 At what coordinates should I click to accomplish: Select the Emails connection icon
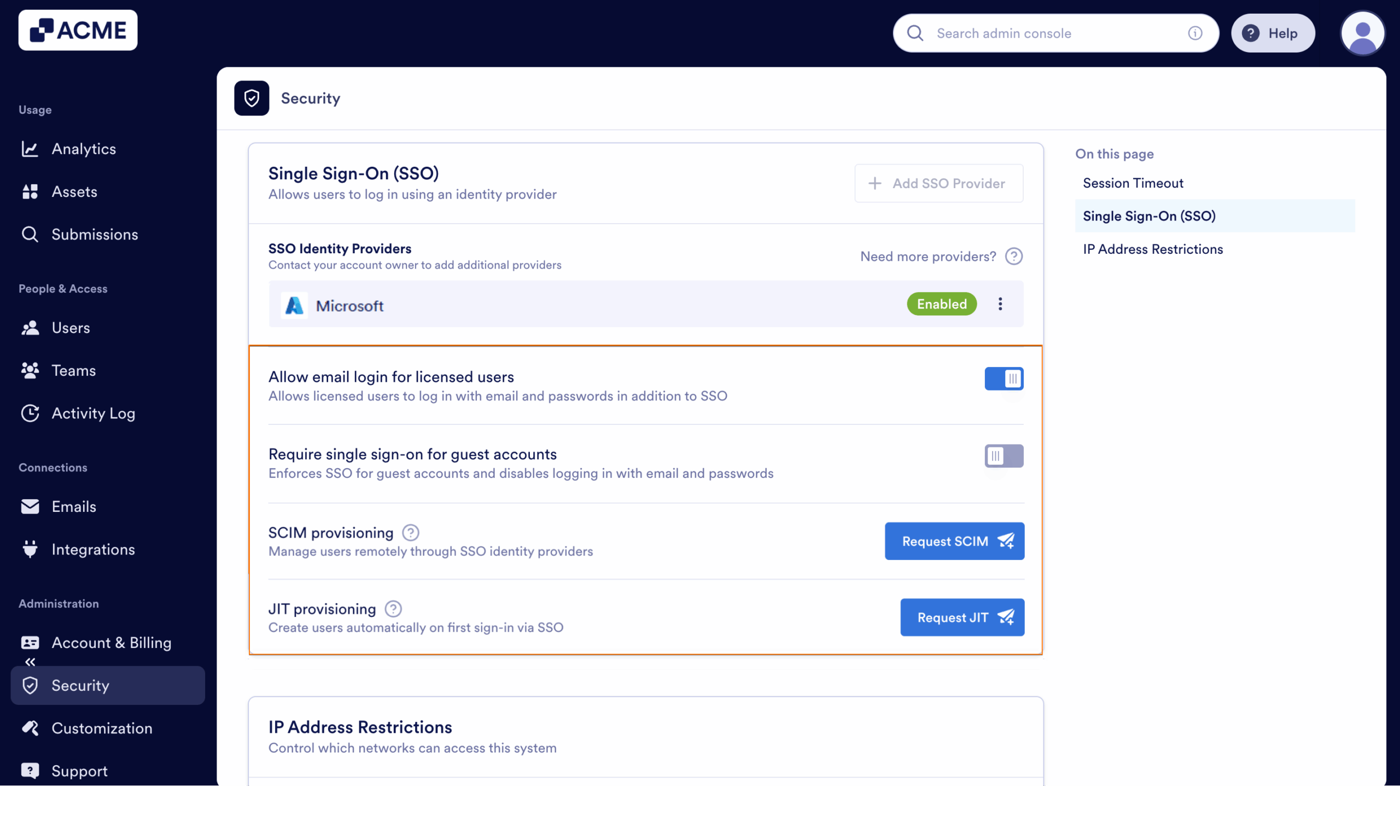tap(31, 506)
